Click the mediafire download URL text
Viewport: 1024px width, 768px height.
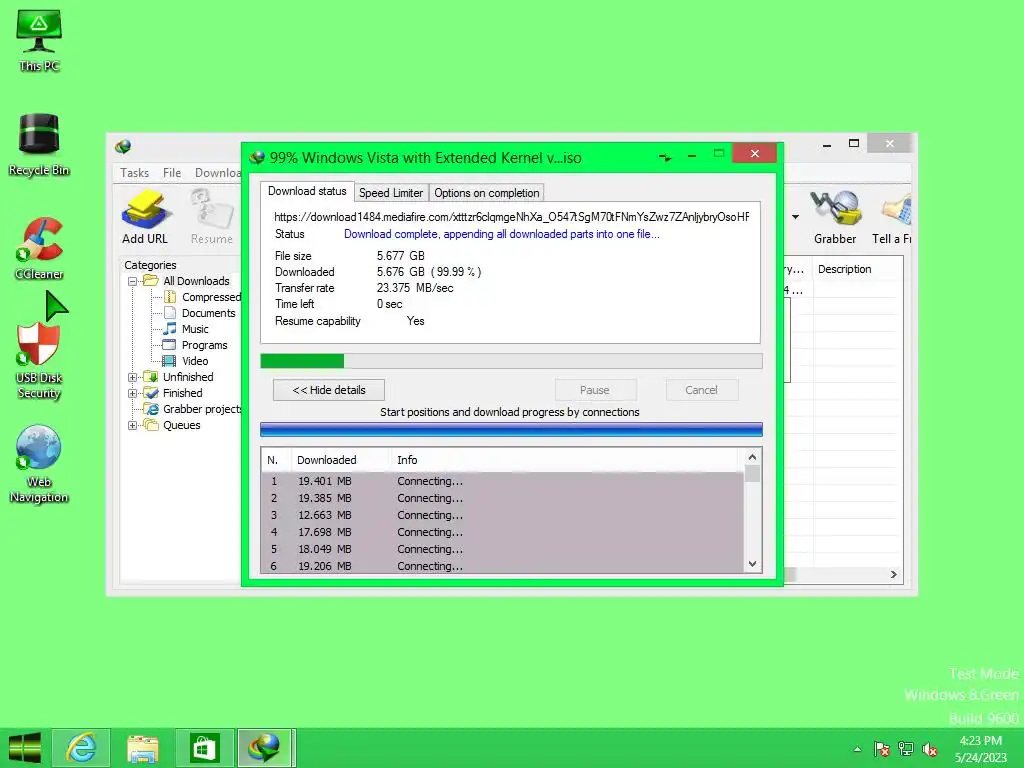(x=511, y=217)
